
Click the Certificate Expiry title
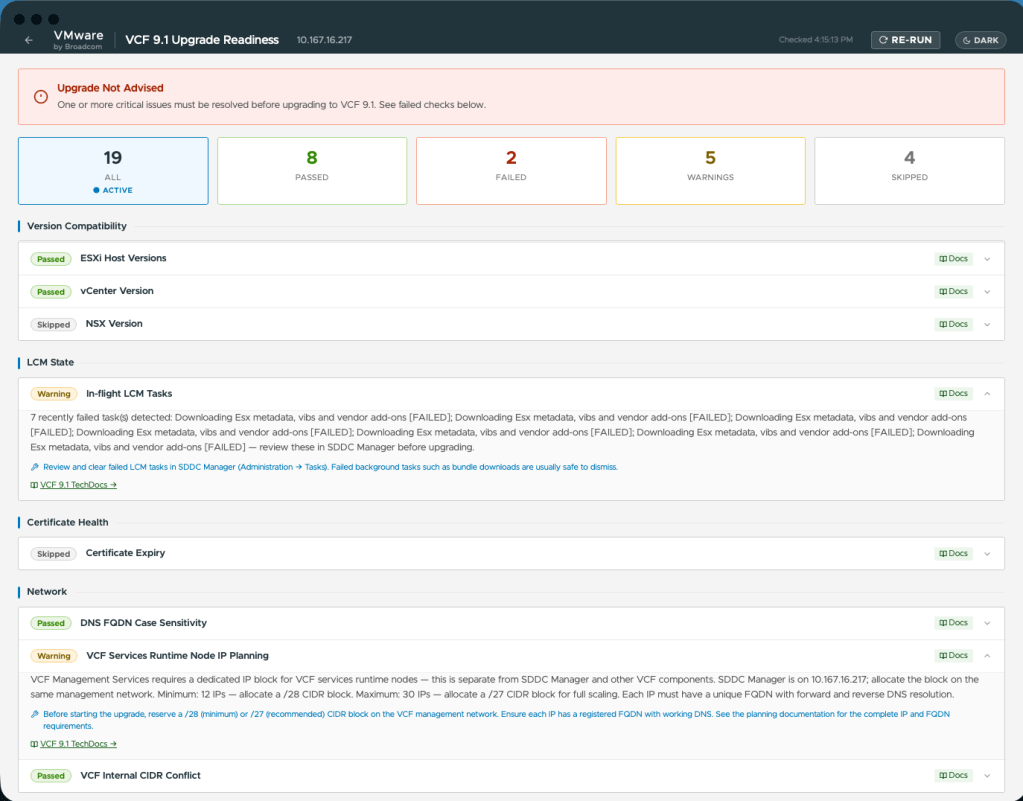pyautogui.click(x=125, y=552)
